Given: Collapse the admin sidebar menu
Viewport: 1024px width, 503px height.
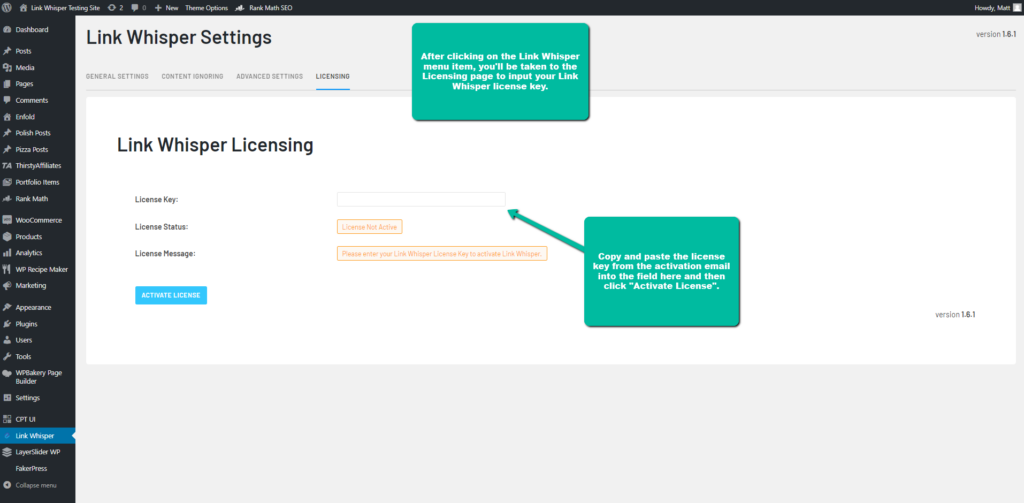Looking at the screenshot, I should (x=30, y=485).
